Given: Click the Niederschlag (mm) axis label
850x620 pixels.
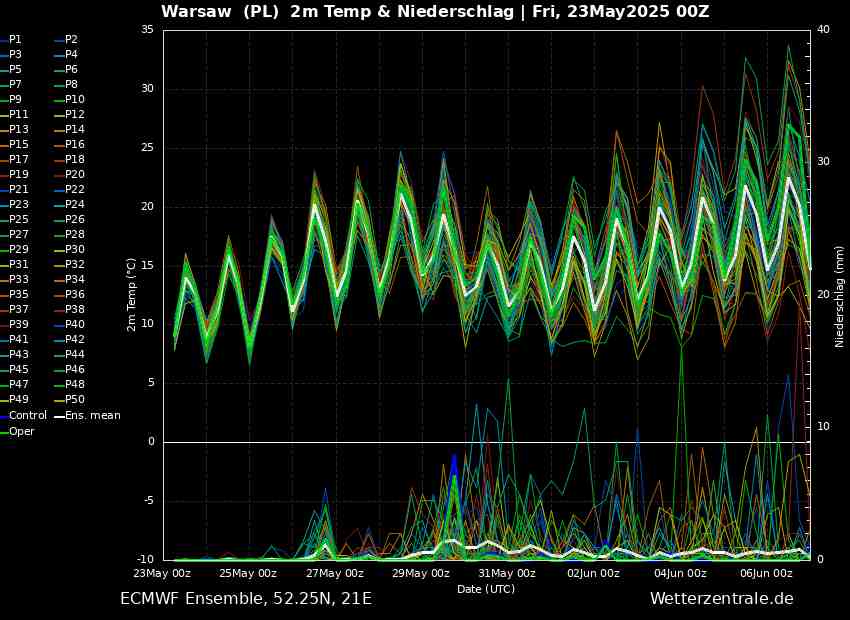Looking at the screenshot, I should [x=839, y=296].
